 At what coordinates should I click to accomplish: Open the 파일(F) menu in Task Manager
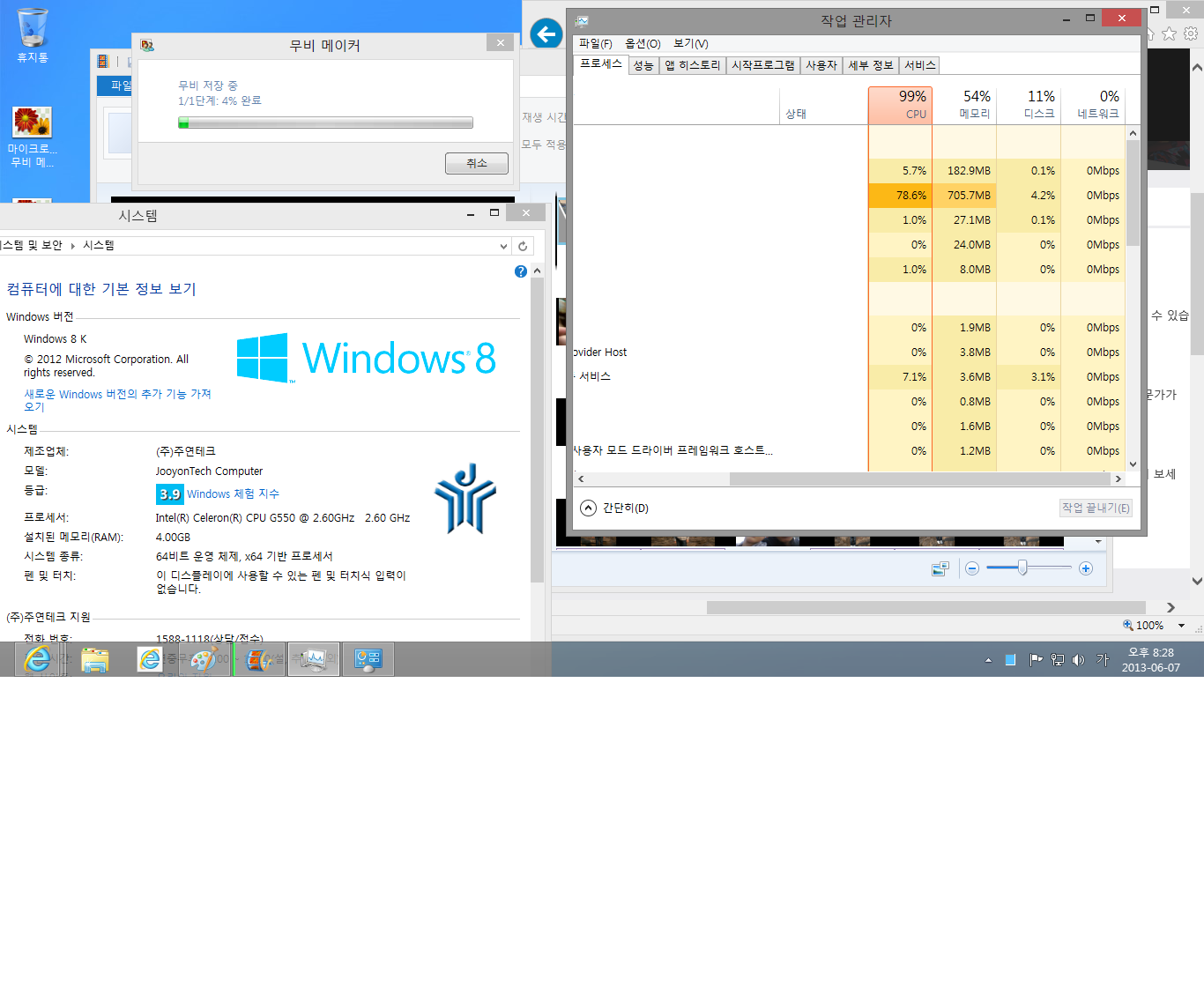(x=595, y=44)
